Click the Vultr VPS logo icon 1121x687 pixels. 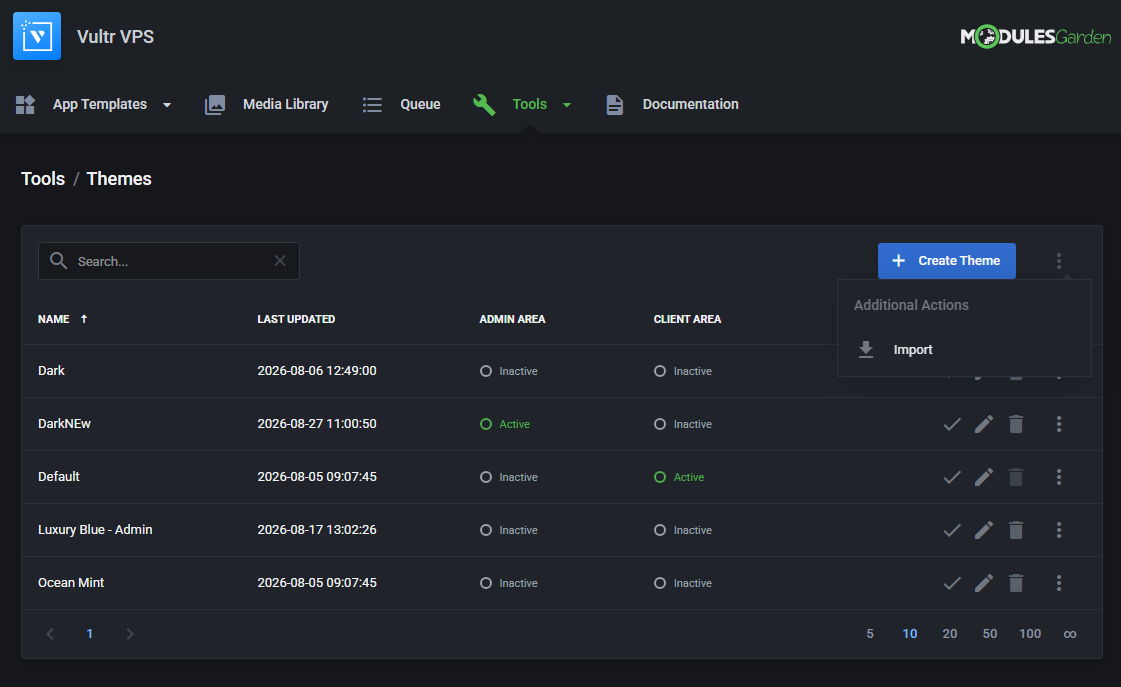[36, 36]
